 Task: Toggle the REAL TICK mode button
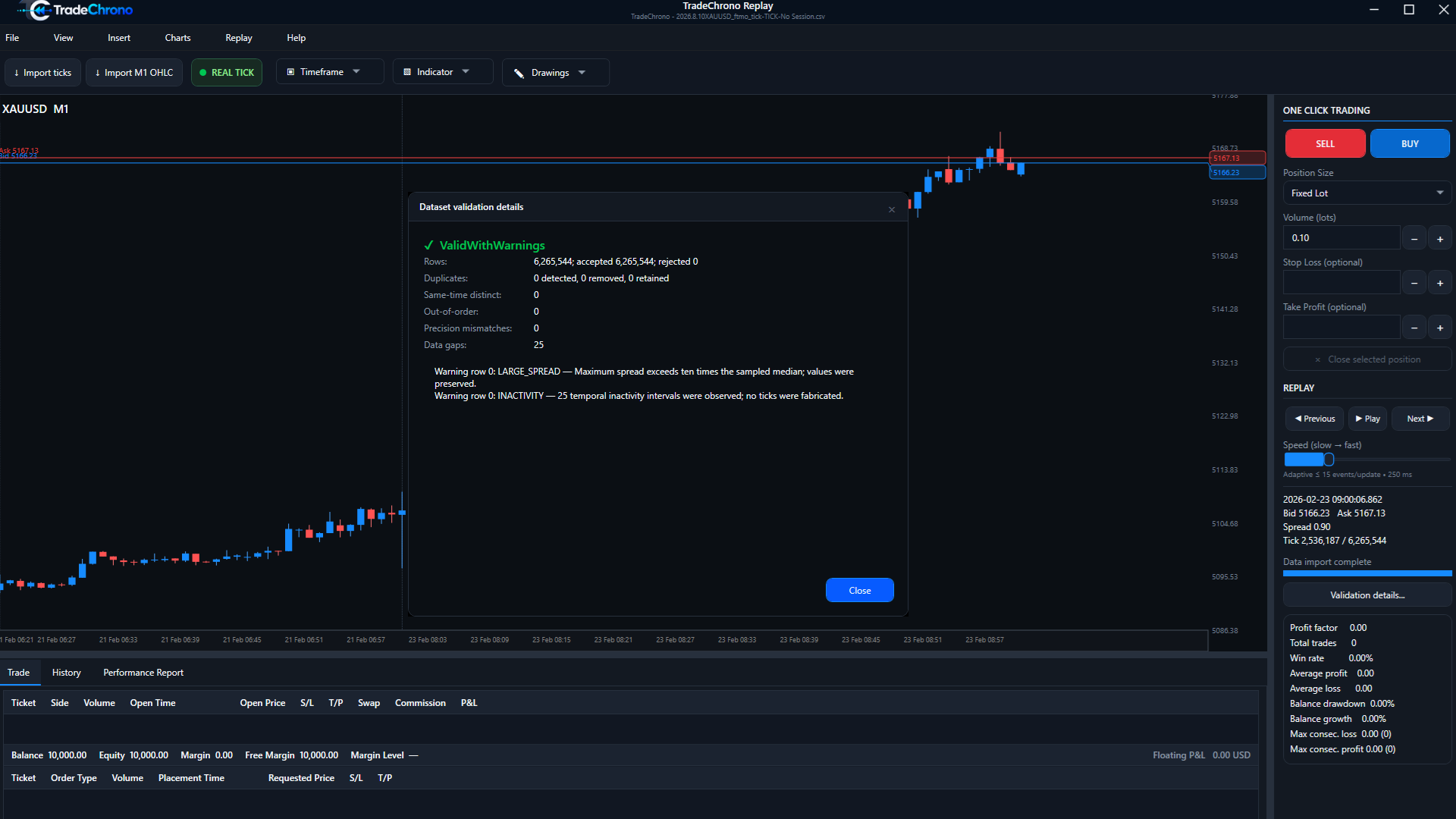(x=227, y=73)
